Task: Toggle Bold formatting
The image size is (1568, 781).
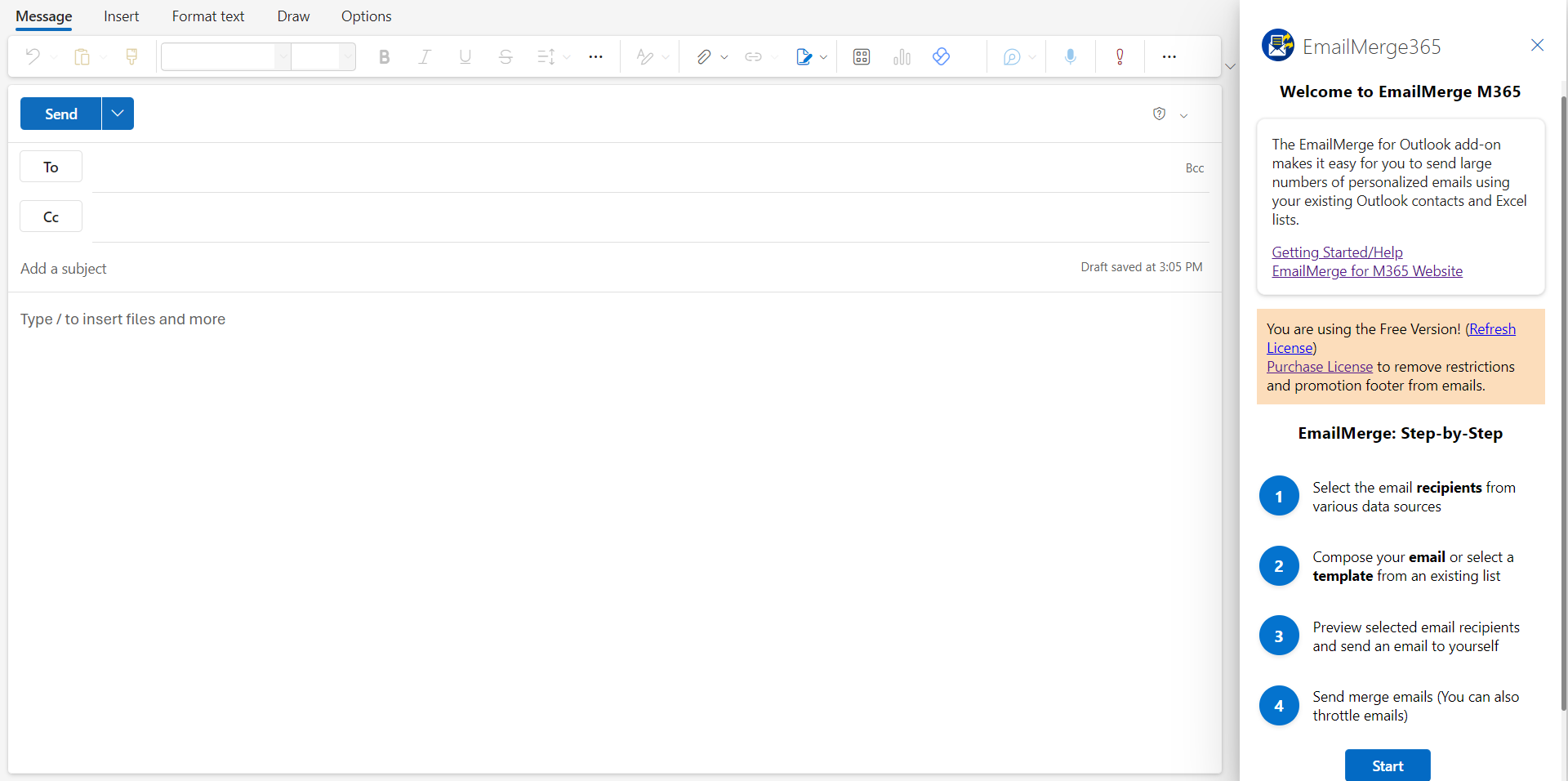Action: coord(384,56)
